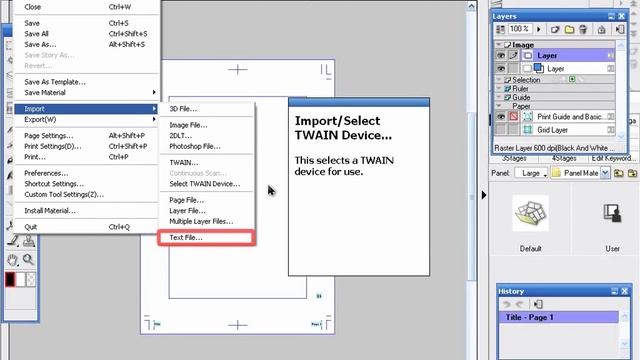
Task: Click the folder-up icon beside Panel Mate dropdown
Action: point(619,173)
